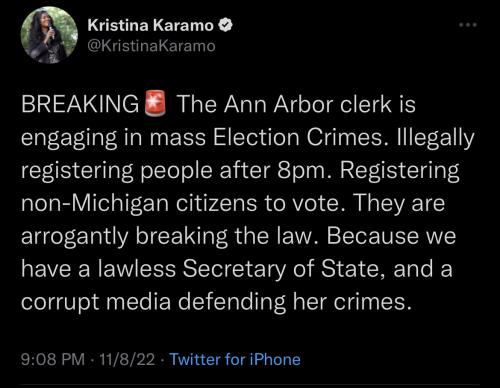Click the red siren emoji
The height and width of the screenshot is (388, 500).
point(155,103)
